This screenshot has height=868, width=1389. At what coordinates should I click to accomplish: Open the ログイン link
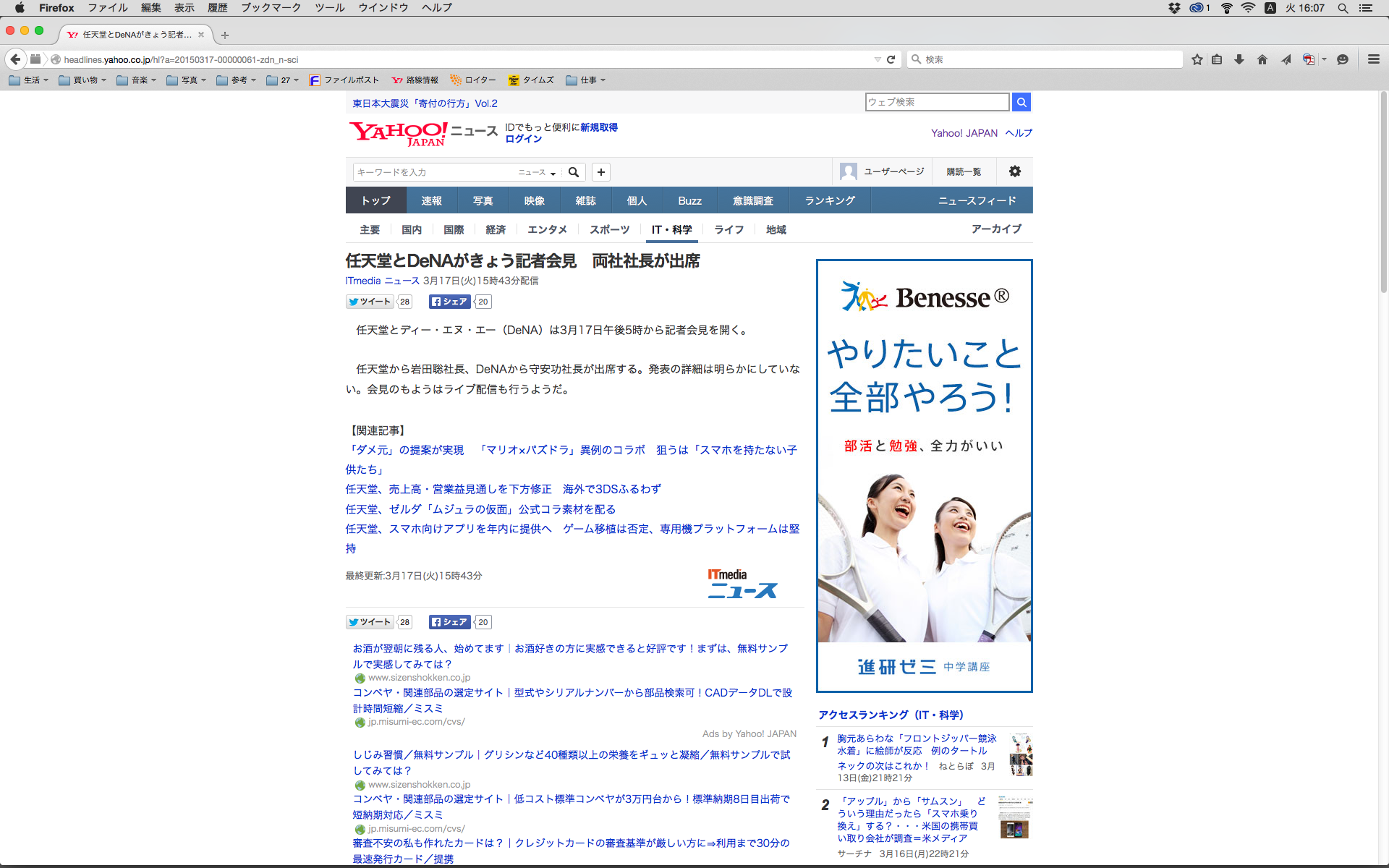tap(523, 139)
